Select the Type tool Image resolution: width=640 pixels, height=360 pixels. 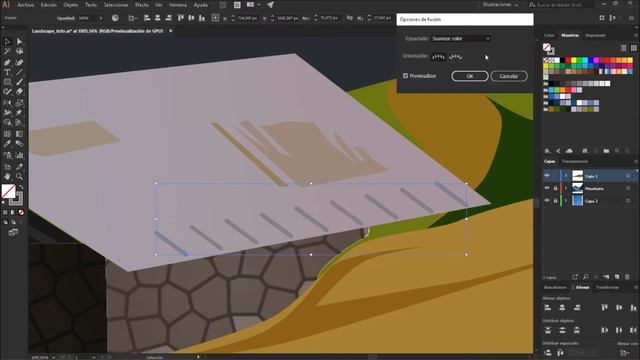point(7,72)
